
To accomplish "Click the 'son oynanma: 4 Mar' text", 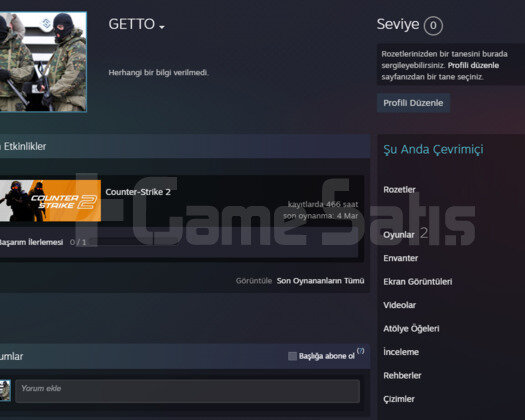I will coord(320,216).
